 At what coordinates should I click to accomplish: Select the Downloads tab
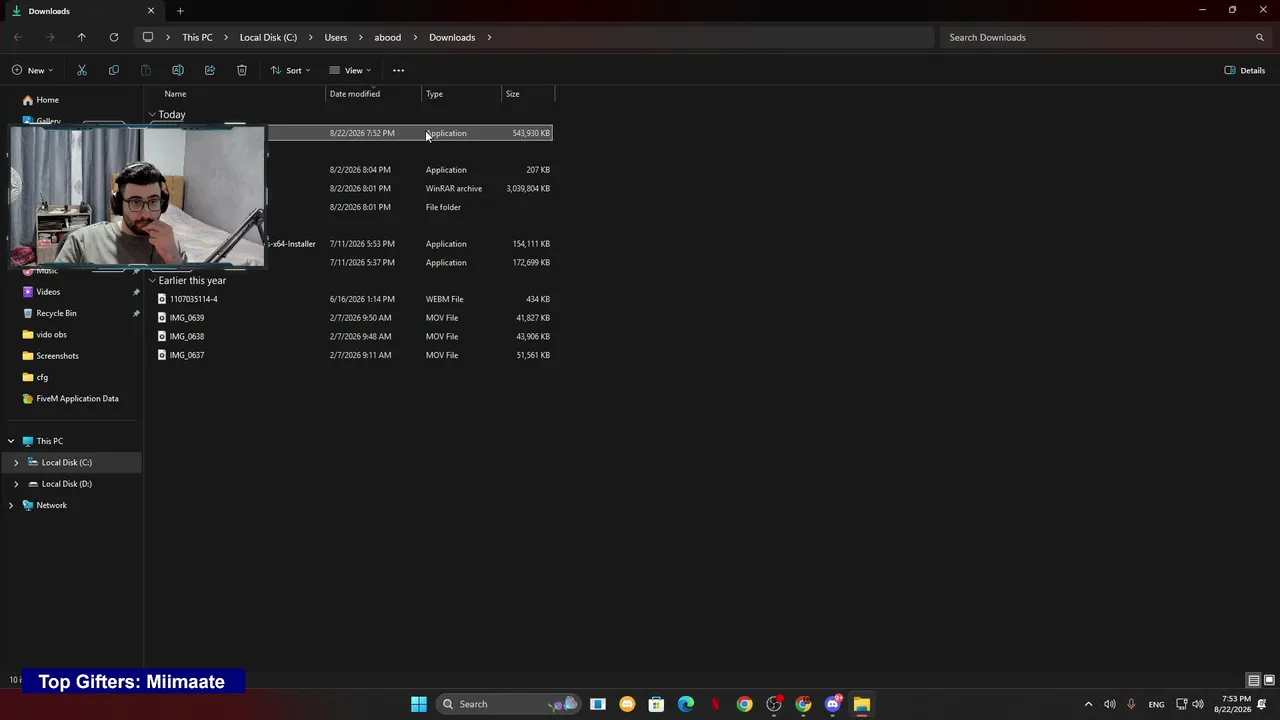point(85,11)
